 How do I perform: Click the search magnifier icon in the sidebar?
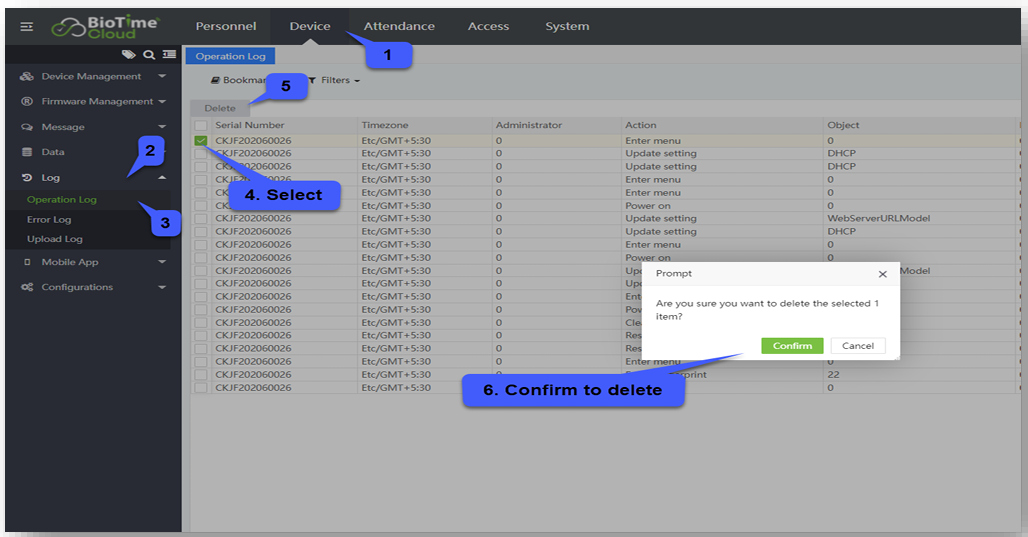[149, 55]
